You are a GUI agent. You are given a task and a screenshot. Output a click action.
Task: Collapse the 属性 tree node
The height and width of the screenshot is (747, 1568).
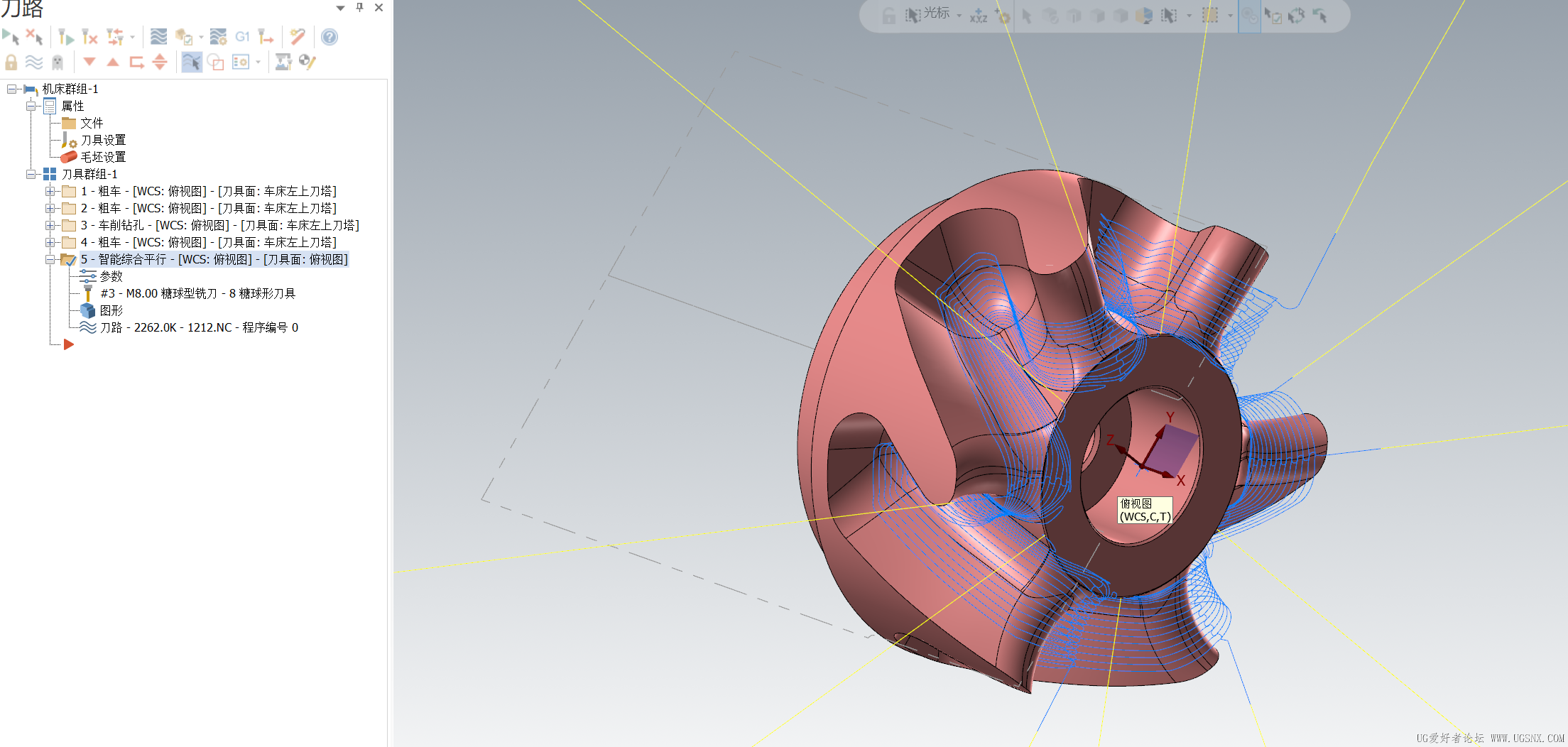31,106
